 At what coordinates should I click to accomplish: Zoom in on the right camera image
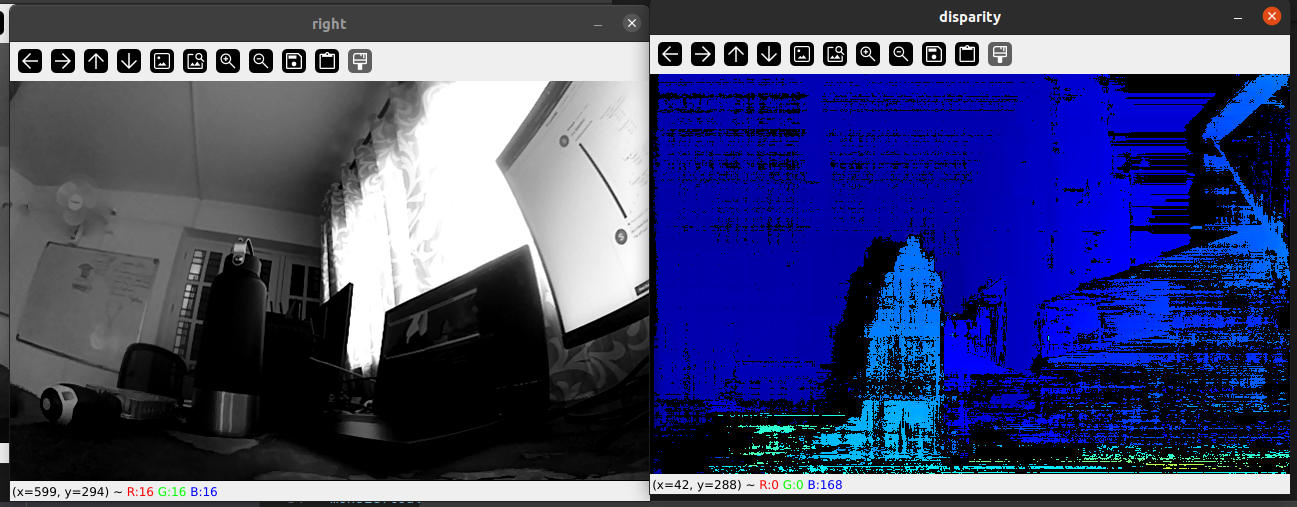coord(228,61)
